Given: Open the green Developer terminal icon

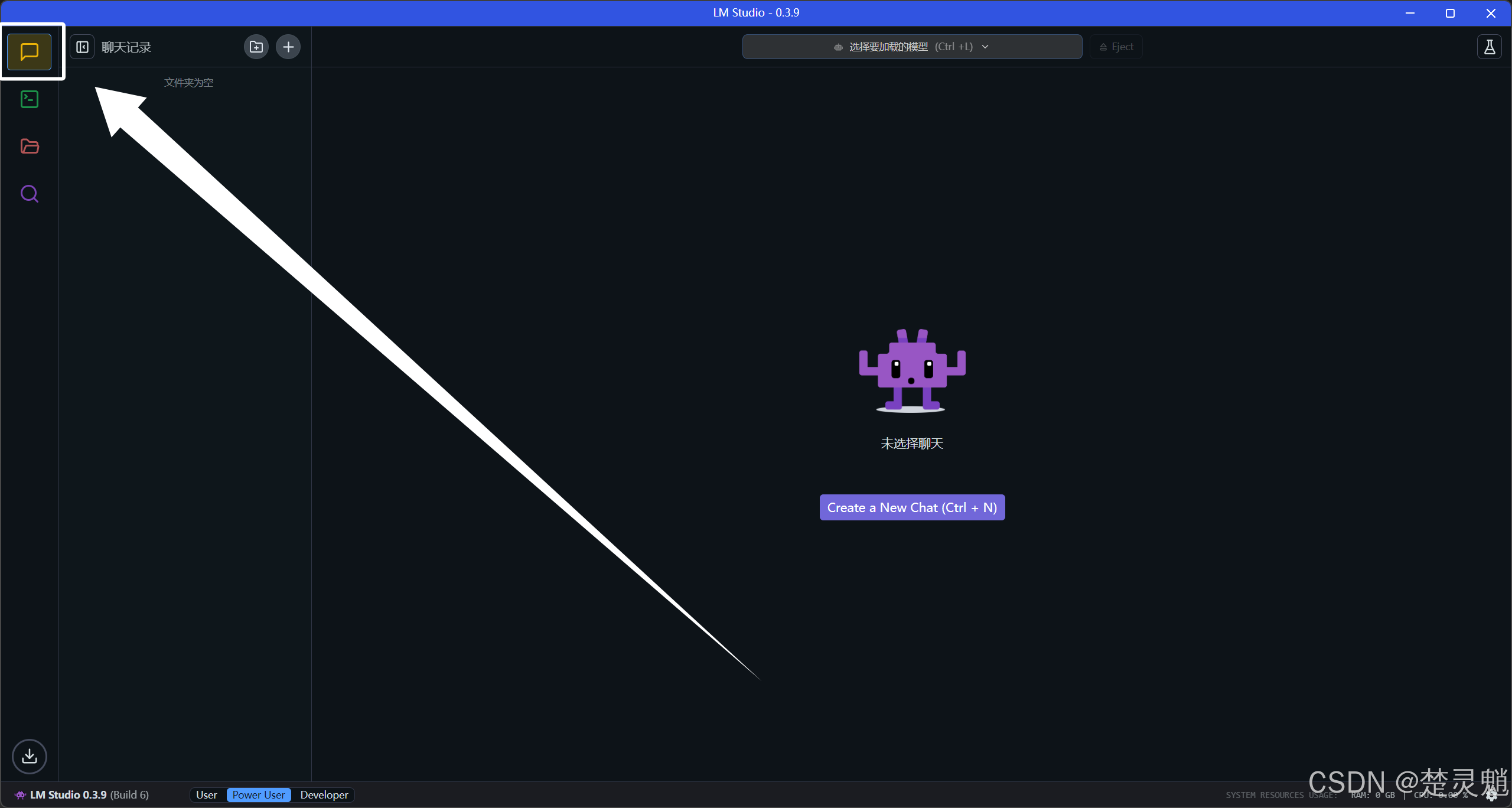Looking at the screenshot, I should tap(30, 99).
